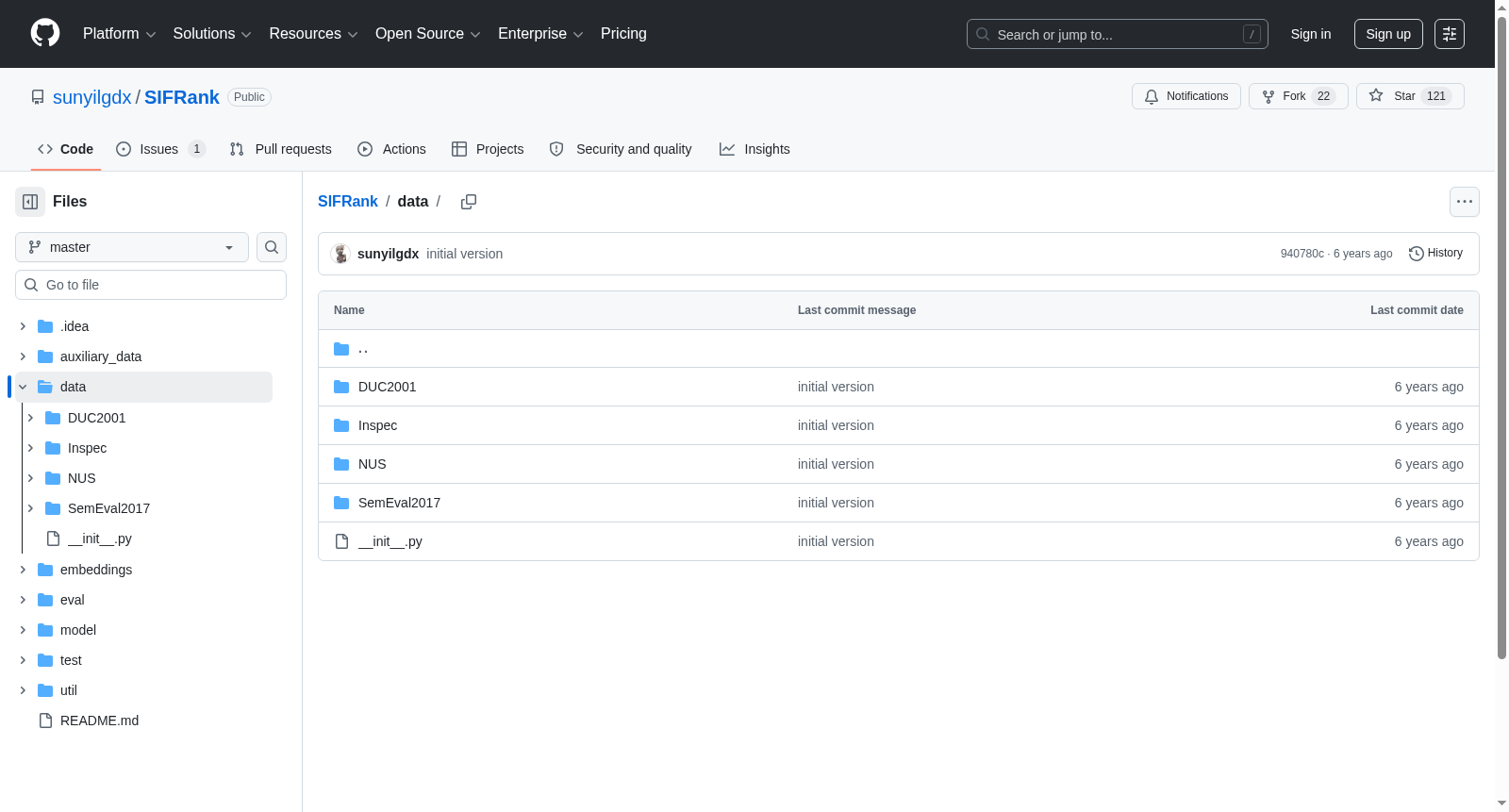
Task: Expand the Inspec tree folder chevron
Action: point(30,448)
